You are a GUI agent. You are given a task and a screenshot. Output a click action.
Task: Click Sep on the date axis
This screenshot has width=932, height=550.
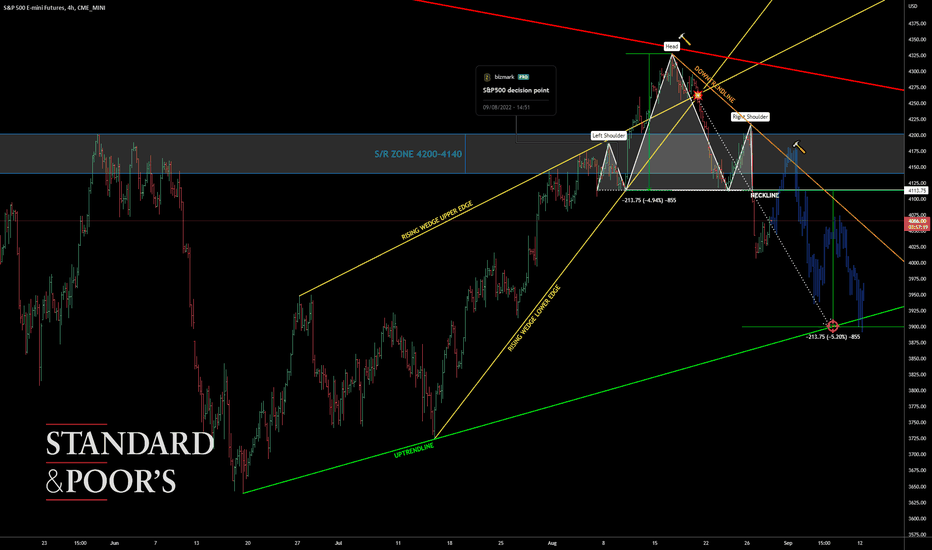click(788, 543)
